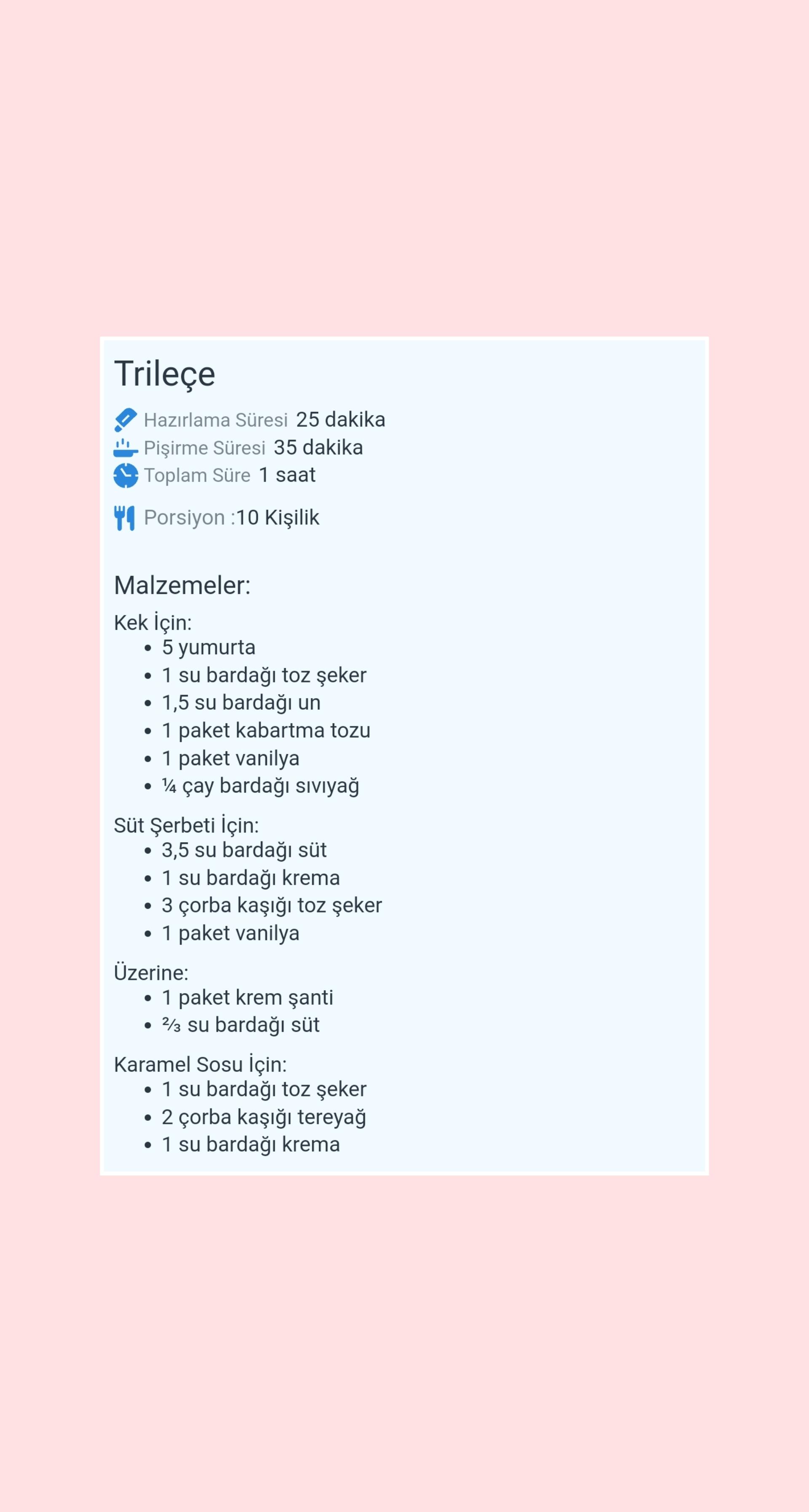Click the cooking time pan icon
This screenshot has height=1512, width=809.
click(126, 448)
